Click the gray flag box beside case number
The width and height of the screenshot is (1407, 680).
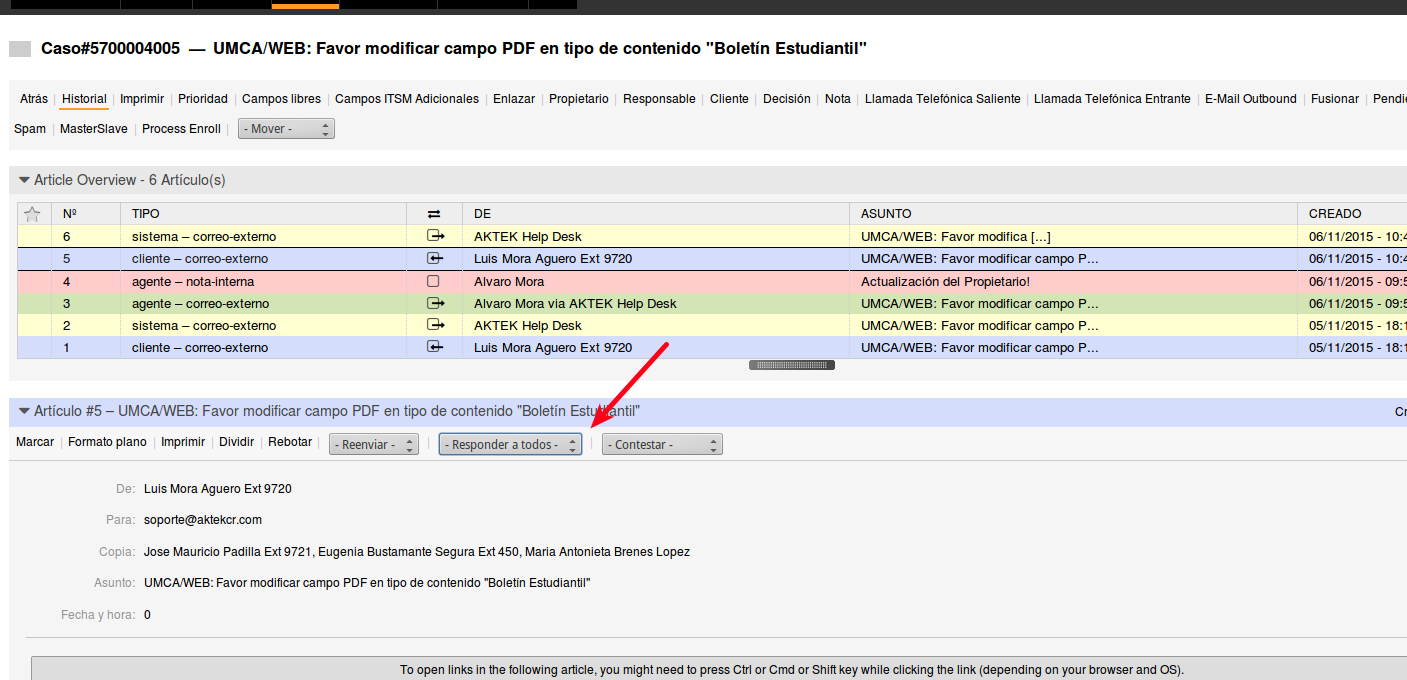20,48
